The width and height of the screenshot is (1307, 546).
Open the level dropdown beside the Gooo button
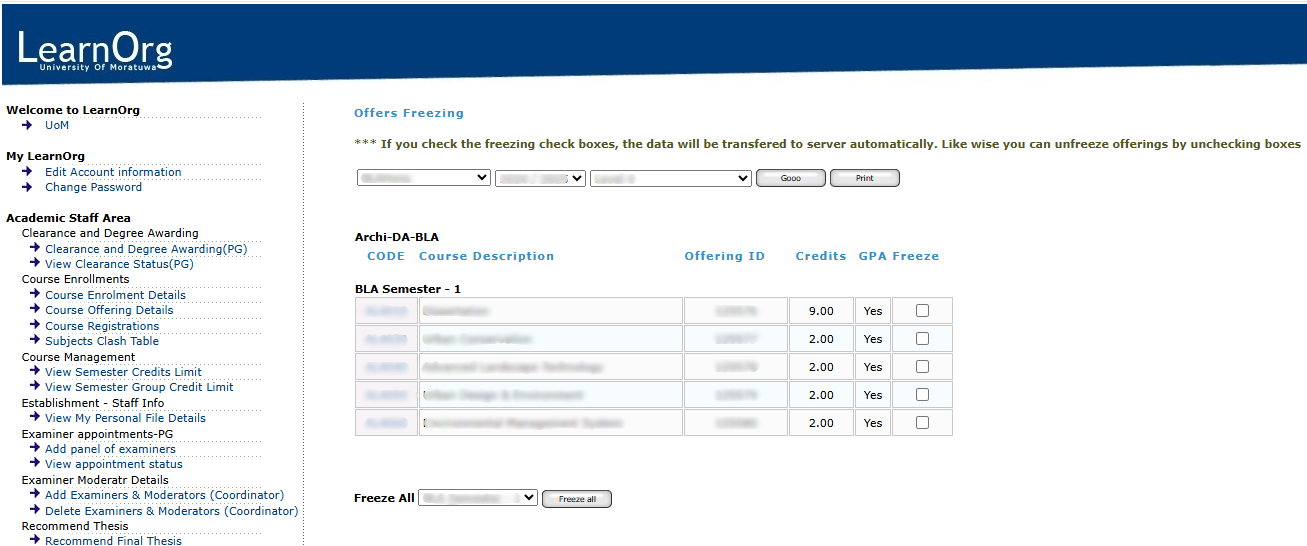tap(671, 178)
